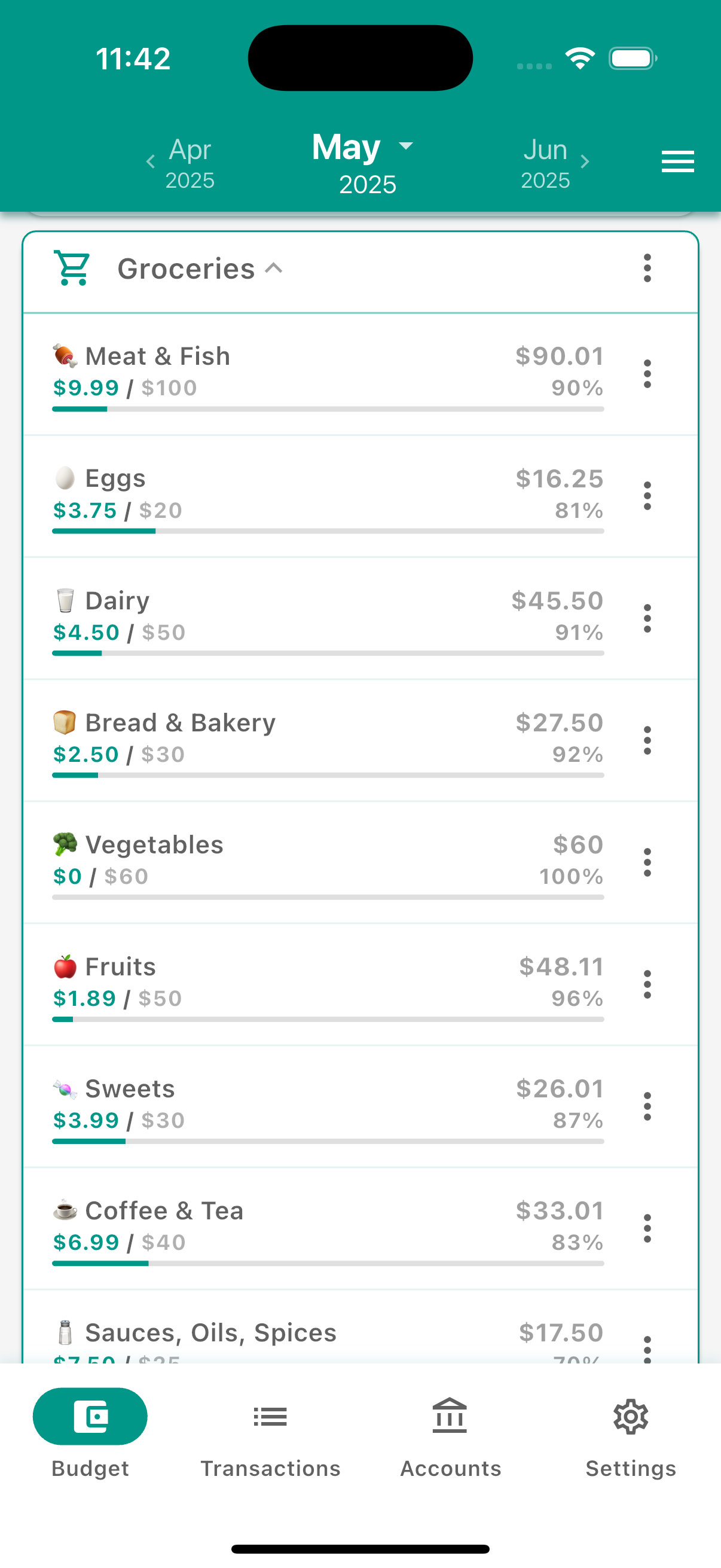The image size is (721, 1568).
Task: Open Vegetables three-dot menu
Action: (x=647, y=862)
